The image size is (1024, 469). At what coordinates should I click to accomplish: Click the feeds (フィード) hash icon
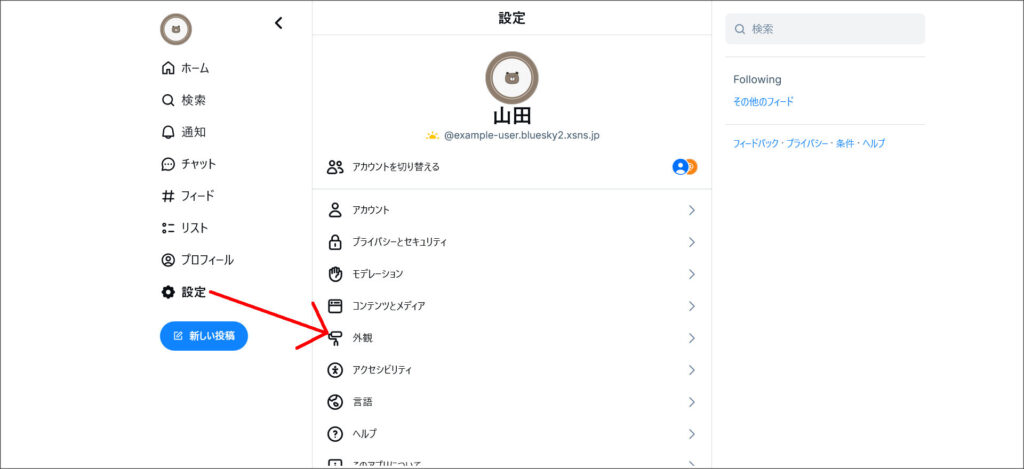point(168,196)
